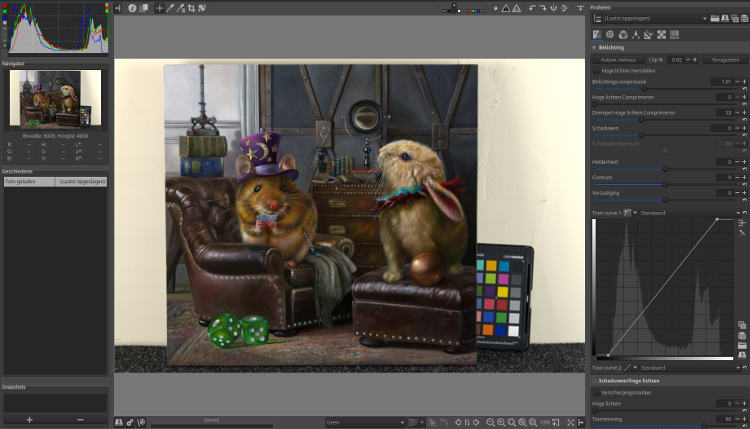This screenshot has height=429, width=750.
Task: Click the Clip % value field
Action: pos(676,60)
